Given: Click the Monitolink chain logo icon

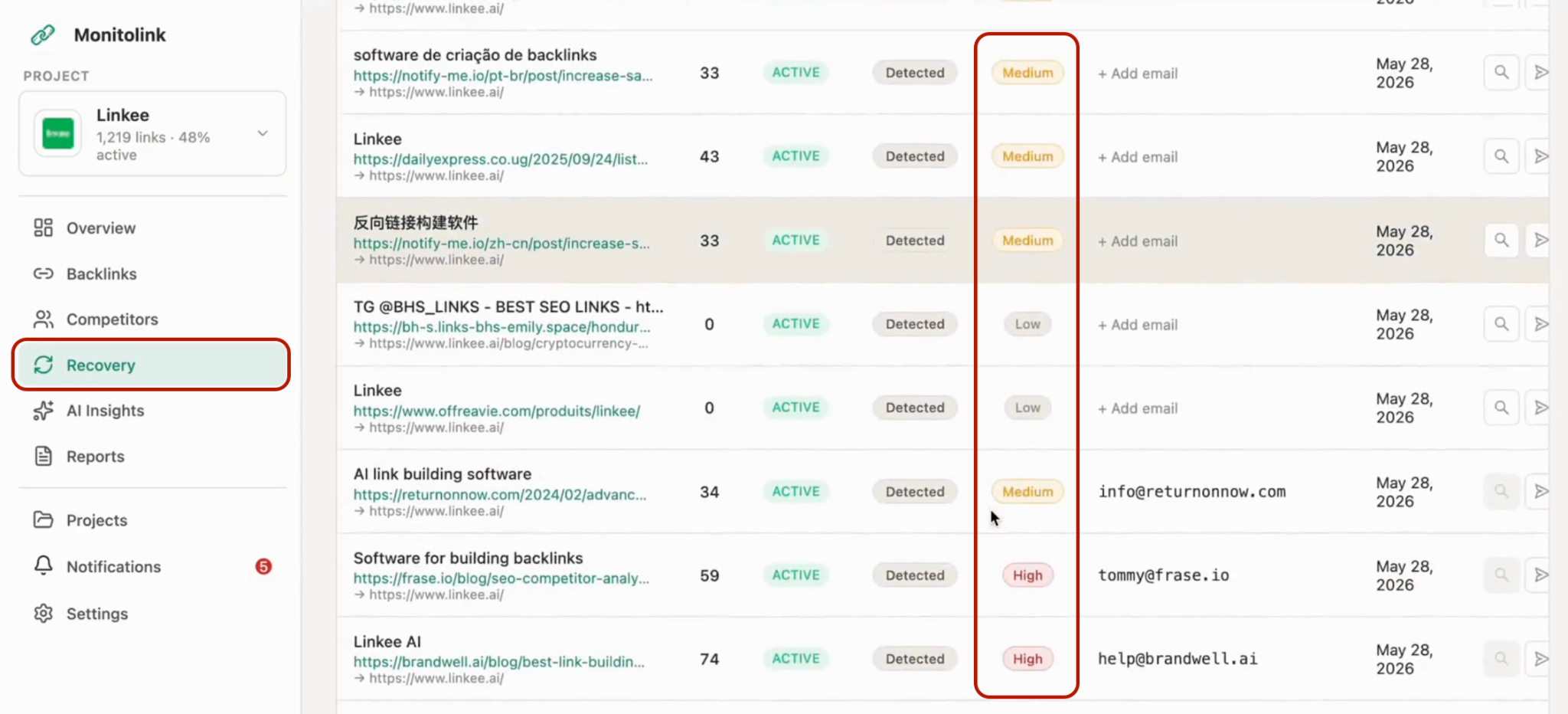Looking at the screenshot, I should click(43, 34).
